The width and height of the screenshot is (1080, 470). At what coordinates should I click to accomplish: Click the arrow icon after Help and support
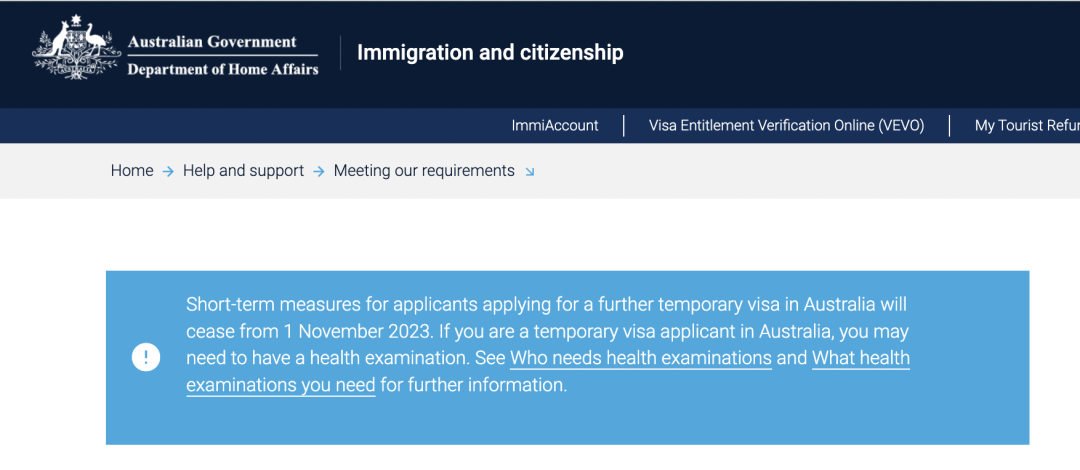(319, 172)
